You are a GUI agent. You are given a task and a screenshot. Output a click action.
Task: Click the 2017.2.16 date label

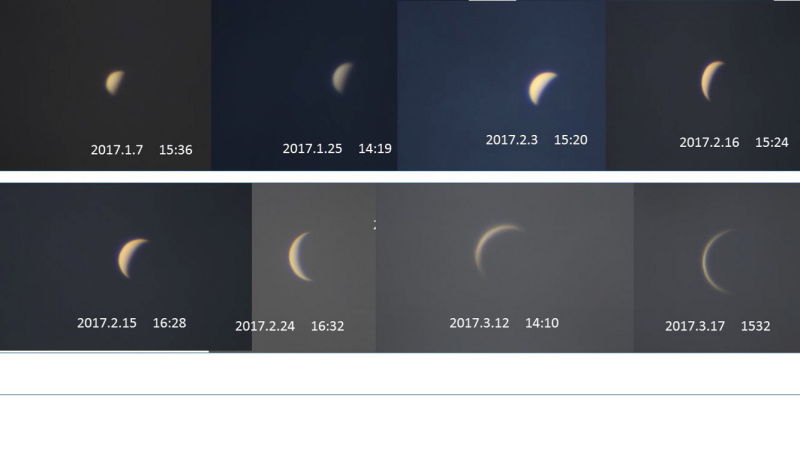pos(709,142)
